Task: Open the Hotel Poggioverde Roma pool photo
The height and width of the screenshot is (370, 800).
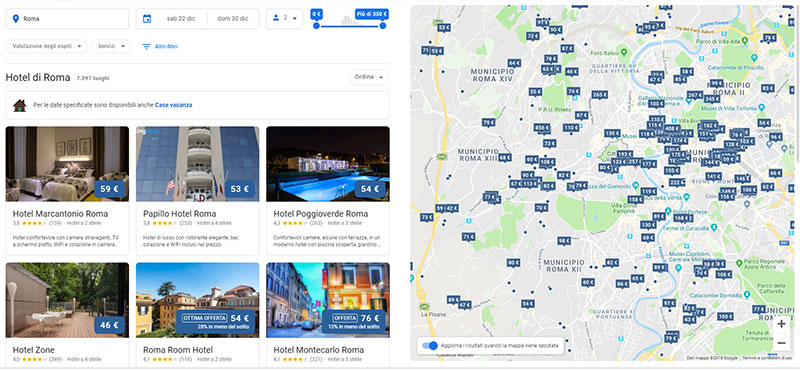Action: pyautogui.click(x=328, y=164)
